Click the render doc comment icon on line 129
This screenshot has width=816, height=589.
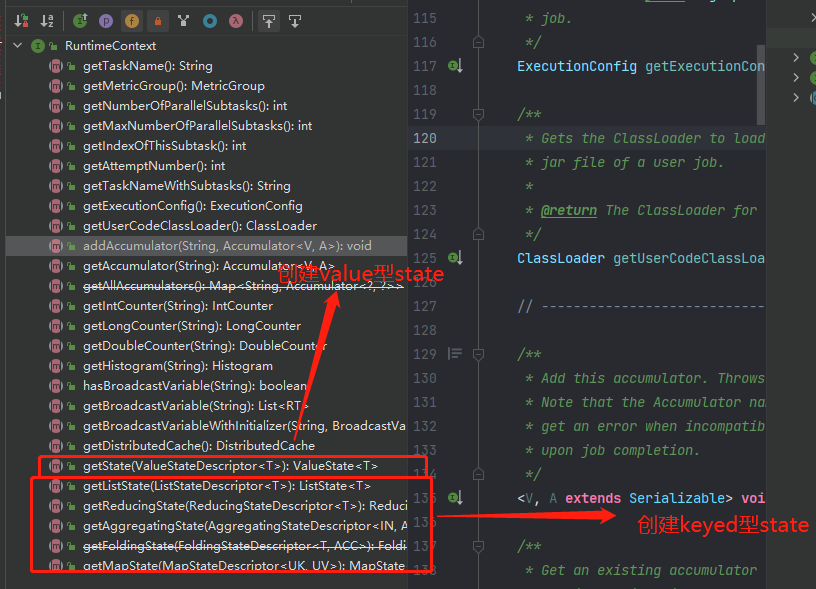[x=455, y=354]
